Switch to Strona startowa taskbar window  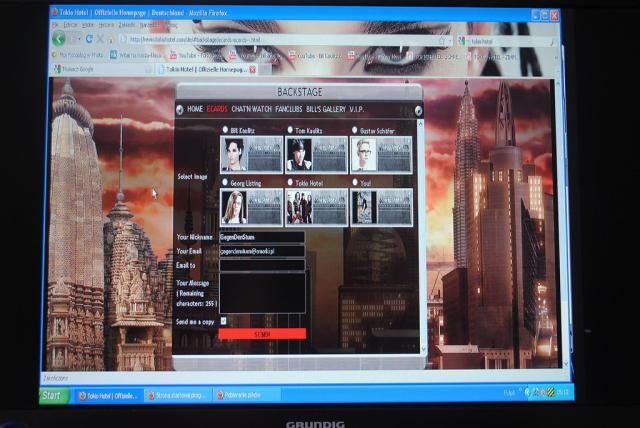click(178, 395)
